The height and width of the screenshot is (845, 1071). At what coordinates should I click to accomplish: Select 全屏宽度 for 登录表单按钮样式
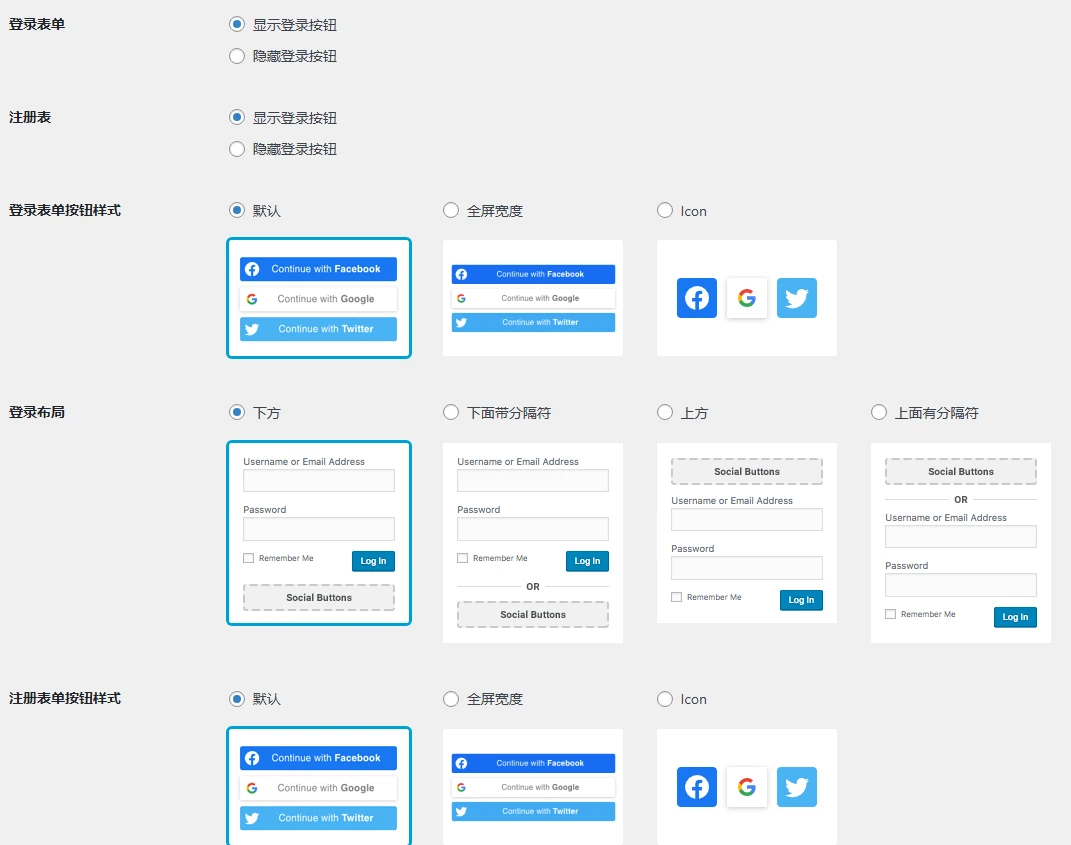tap(451, 210)
